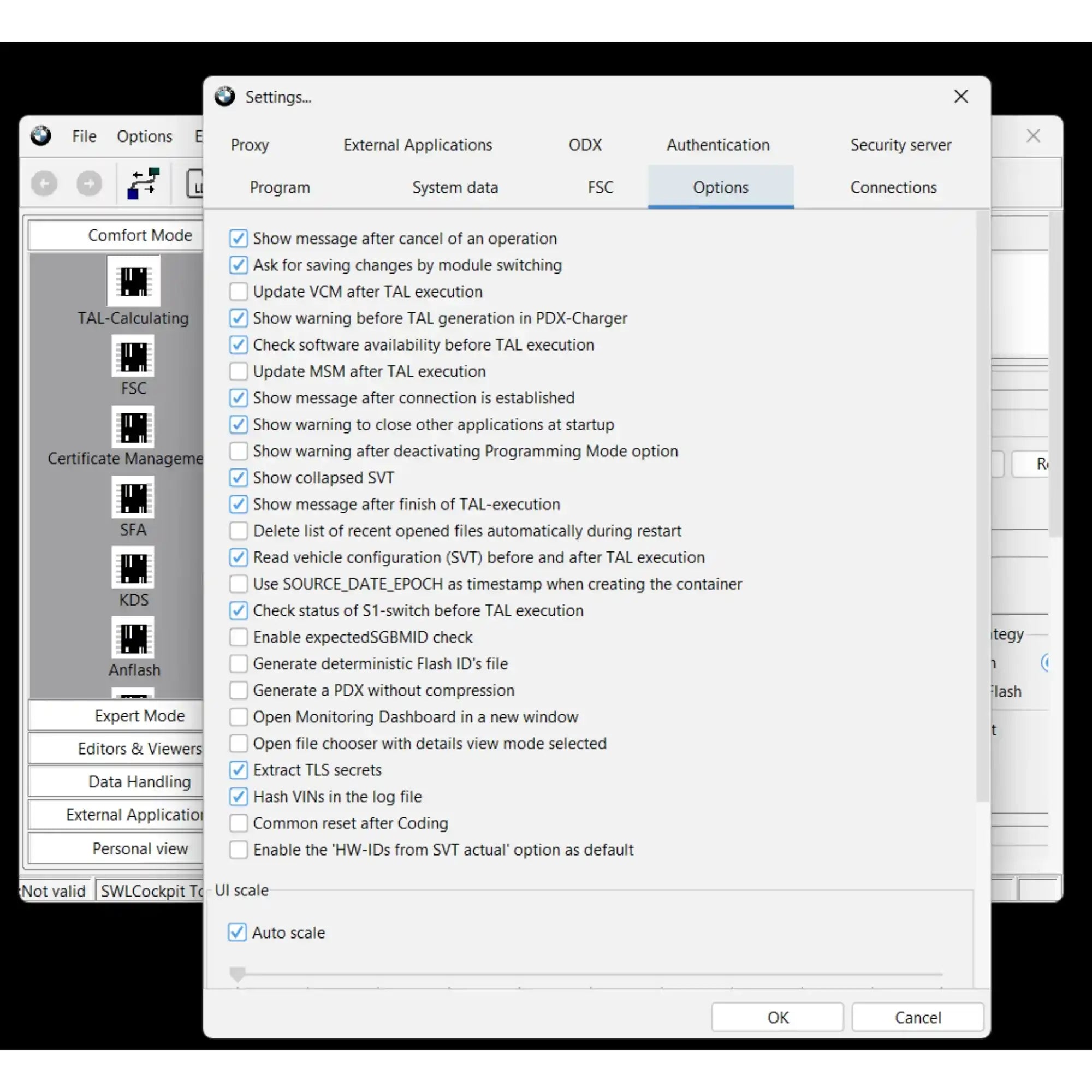Enable 'HW-IDs from SVT actual' option as default
This screenshot has width=1092, height=1092.
[x=239, y=850]
